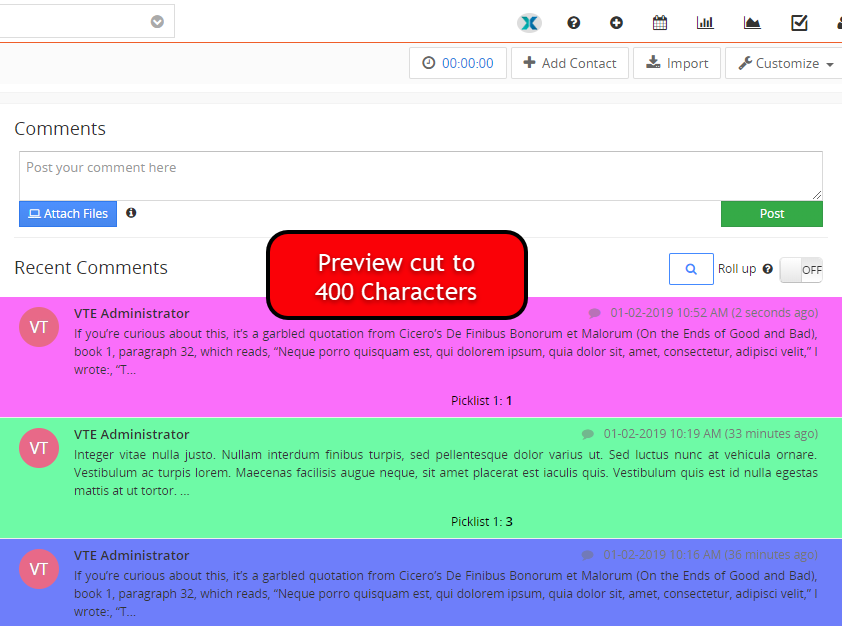
Task: Click the Import button
Action: pyautogui.click(x=677, y=63)
